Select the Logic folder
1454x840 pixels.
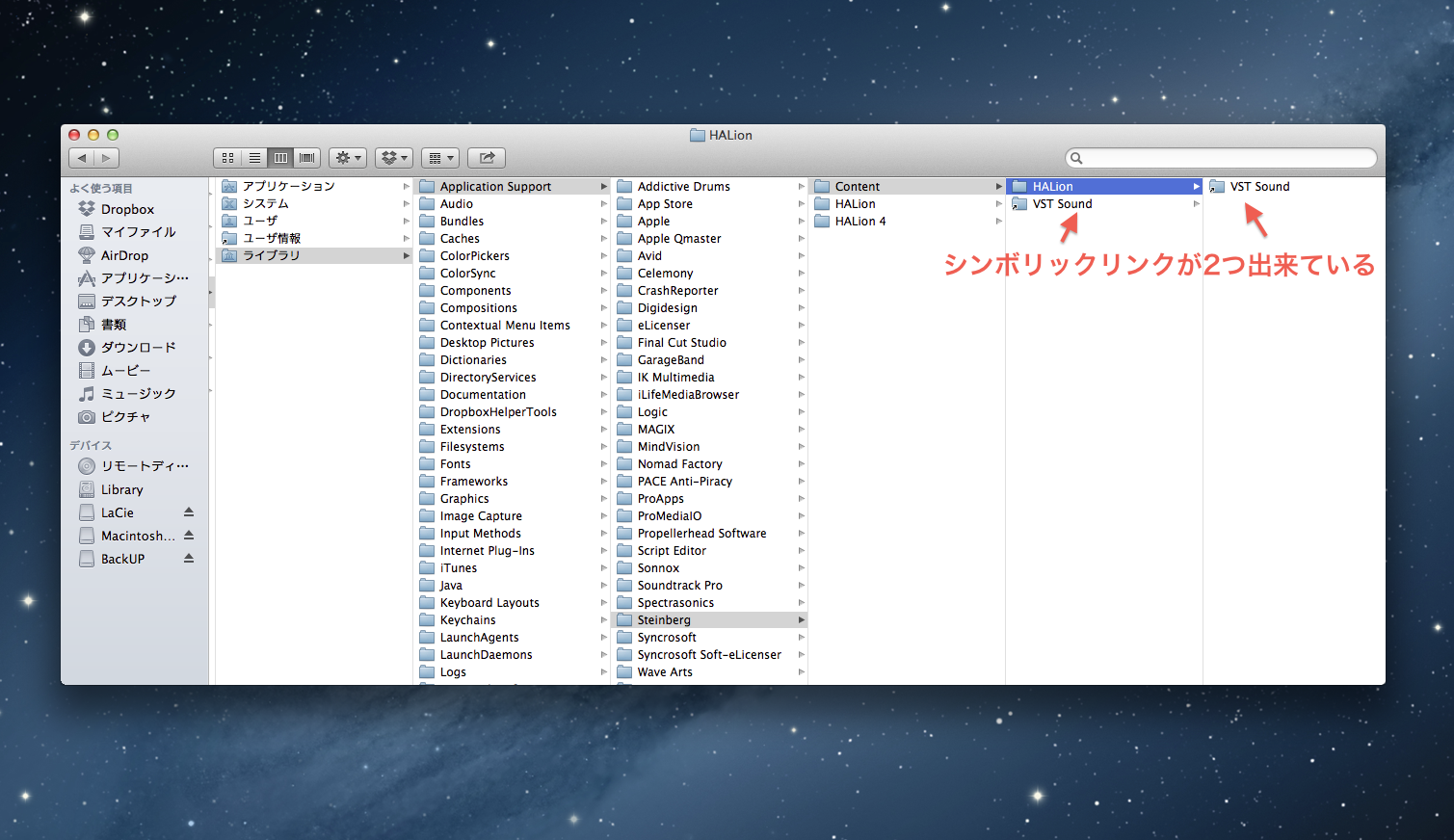709,411
